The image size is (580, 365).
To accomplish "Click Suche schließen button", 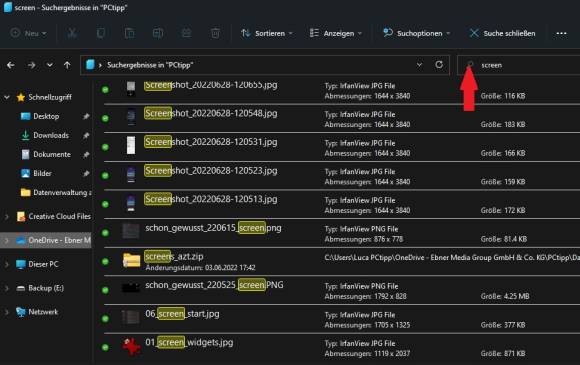I will point(502,33).
